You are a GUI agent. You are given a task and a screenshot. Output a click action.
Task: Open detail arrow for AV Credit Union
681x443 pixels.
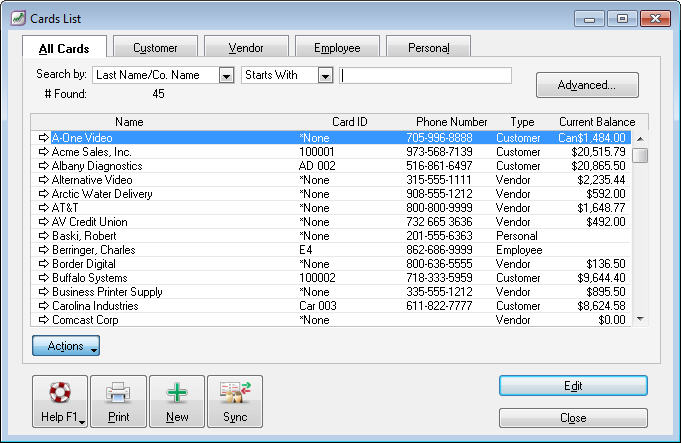(x=43, y=222)
